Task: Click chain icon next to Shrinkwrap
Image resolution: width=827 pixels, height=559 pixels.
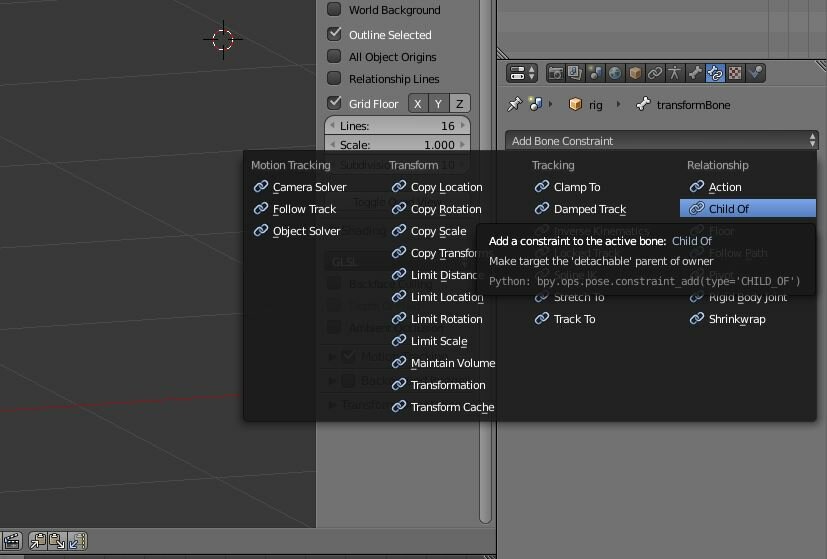Action: (x=697, y=319)
